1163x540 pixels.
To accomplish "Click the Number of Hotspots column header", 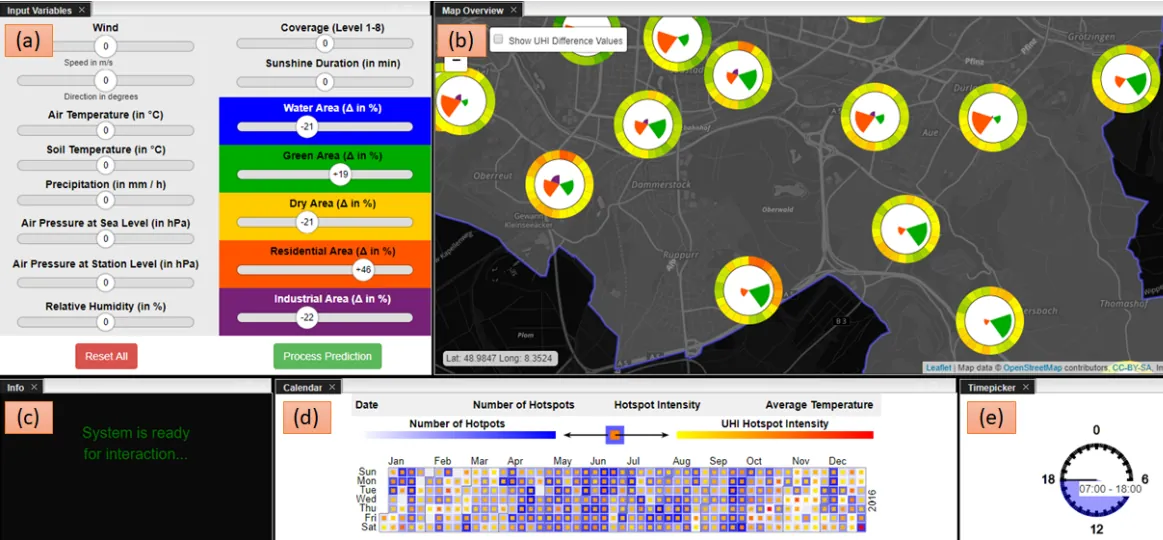I will (524, 405).
